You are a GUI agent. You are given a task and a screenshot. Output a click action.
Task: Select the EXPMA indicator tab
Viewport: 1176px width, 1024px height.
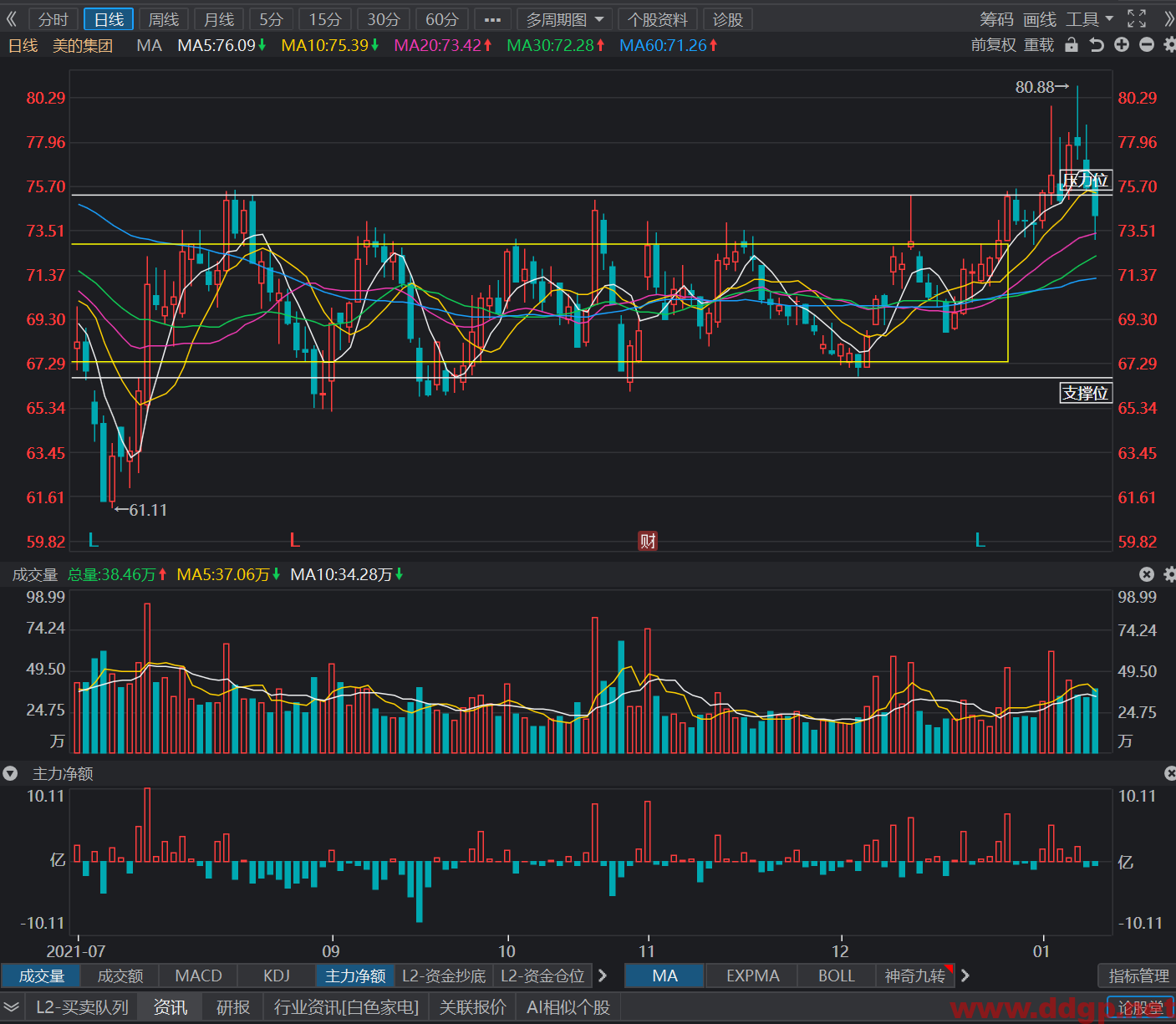click(x=752, y=976)
